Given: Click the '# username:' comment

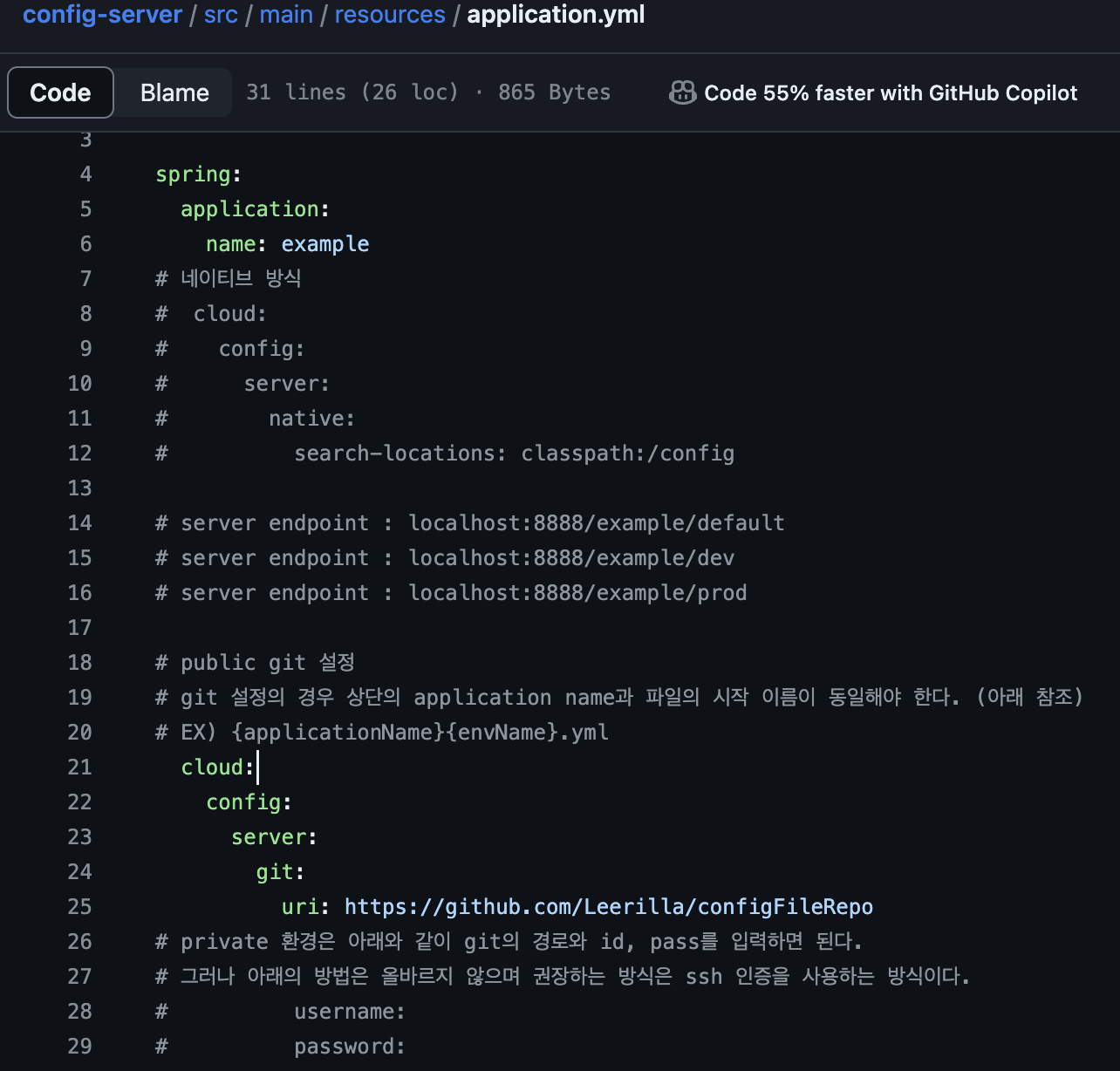Looking at the screenshot, I should [x=281, y=1012].
